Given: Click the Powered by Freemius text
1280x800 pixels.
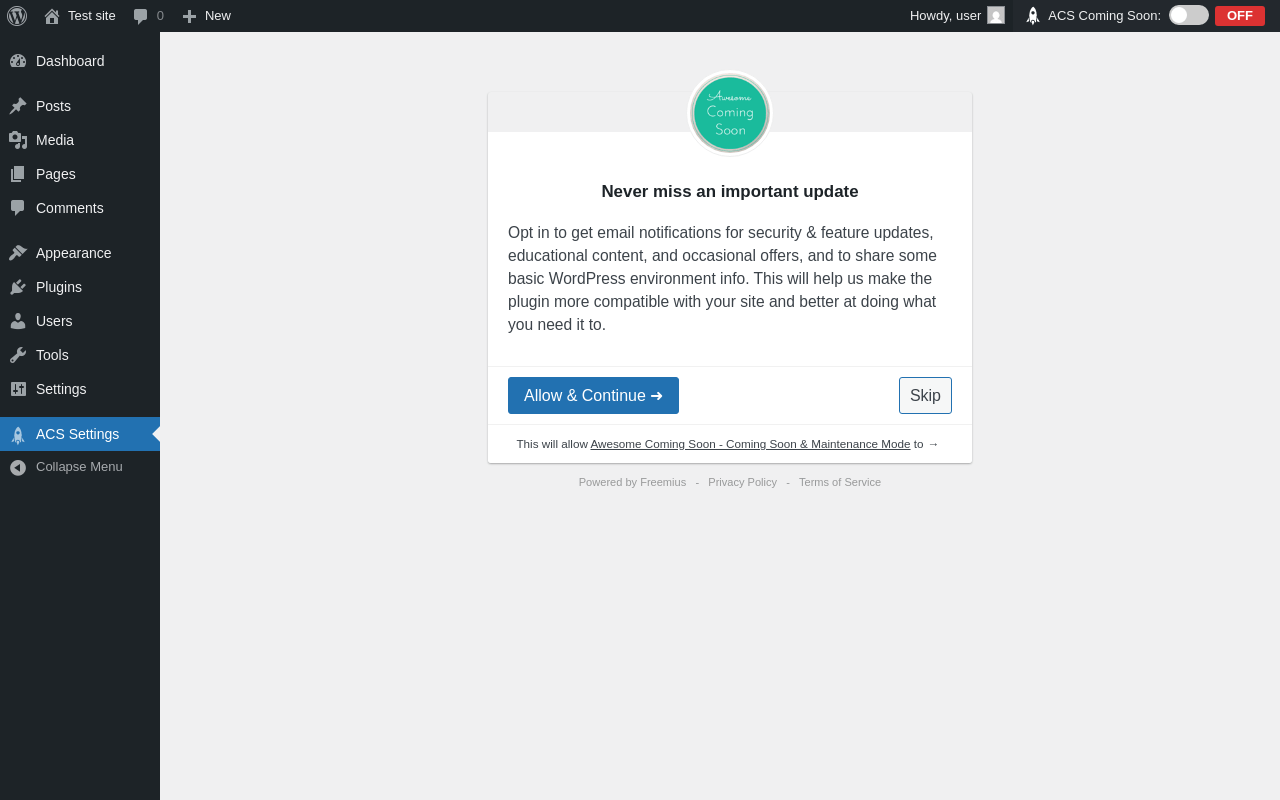Looking at the screenshot, I should (x=632, y=482).
